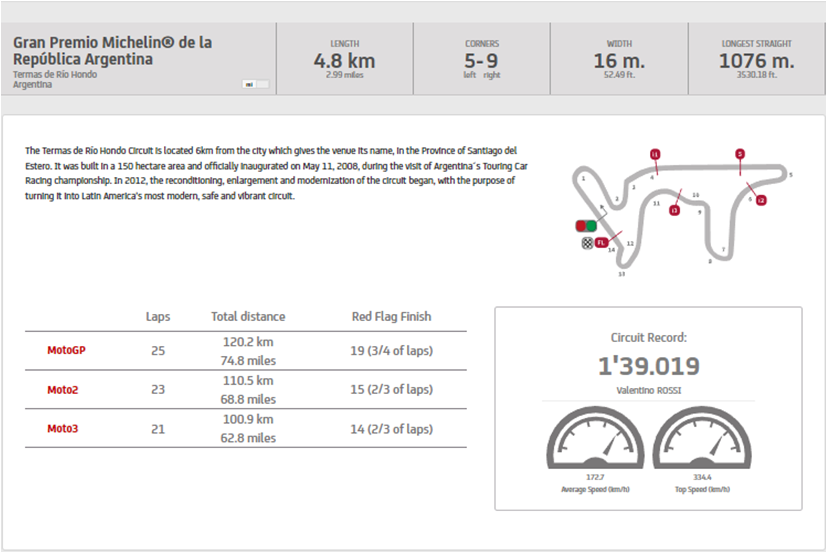The height and width of the screenshot is (553, 827).
Task: Click the Average Speed gauge
Action: point(595,437)
